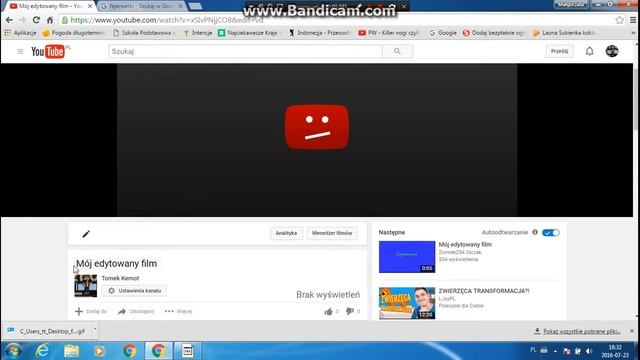Click the Udostępnij share button
The width and height of the screenshot is (640, 360).
pos(136,311)
